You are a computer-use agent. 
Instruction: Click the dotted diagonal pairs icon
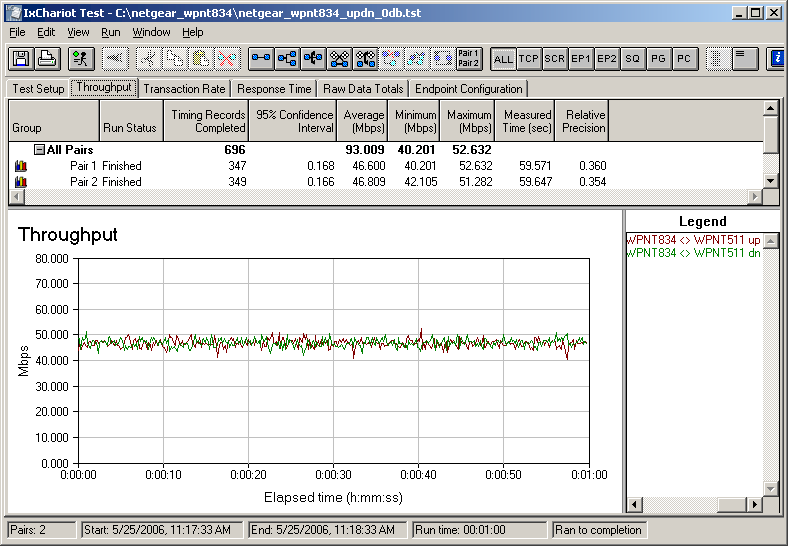coord(417,59)
